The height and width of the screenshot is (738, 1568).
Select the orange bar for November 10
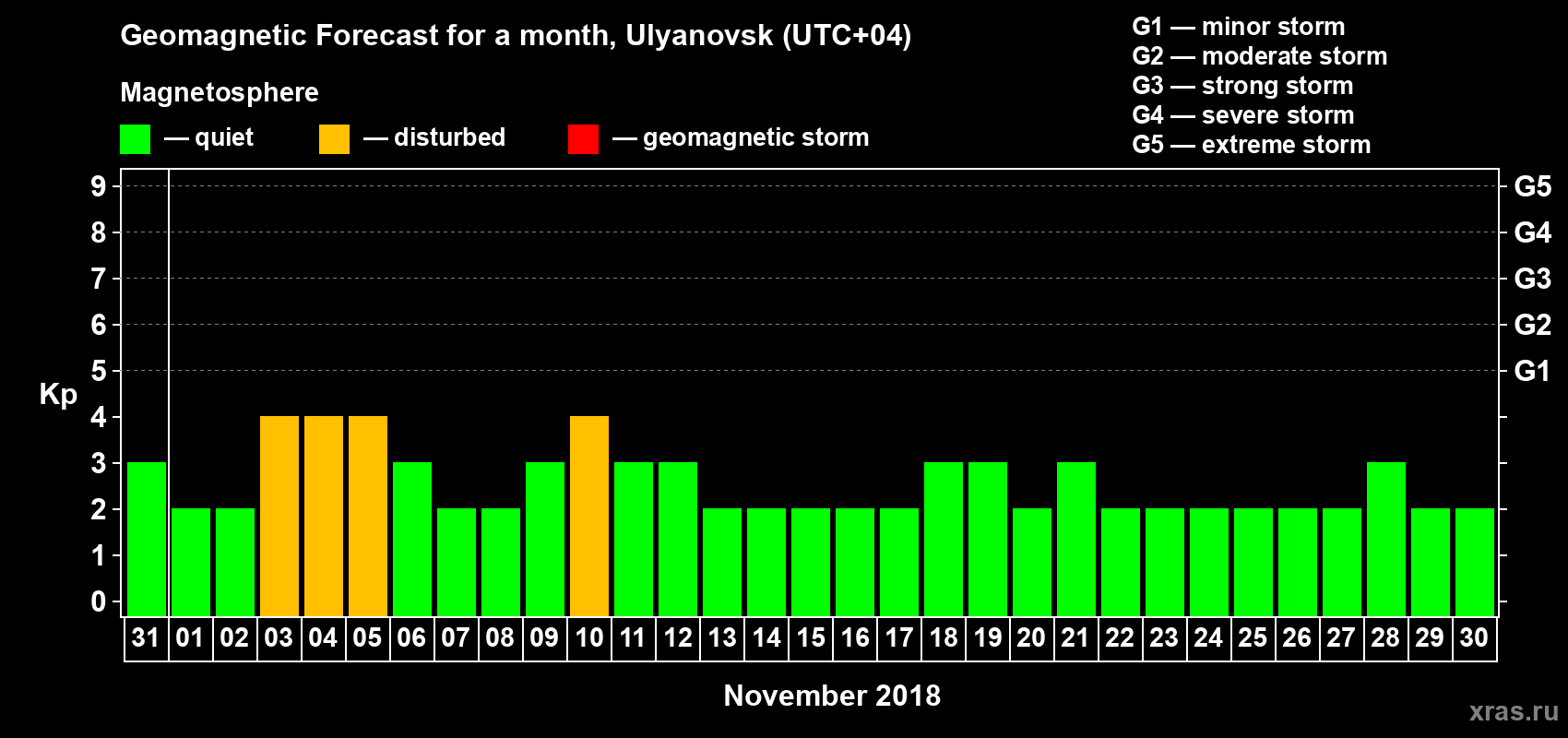pyautogui.click(x=589, y=516)
